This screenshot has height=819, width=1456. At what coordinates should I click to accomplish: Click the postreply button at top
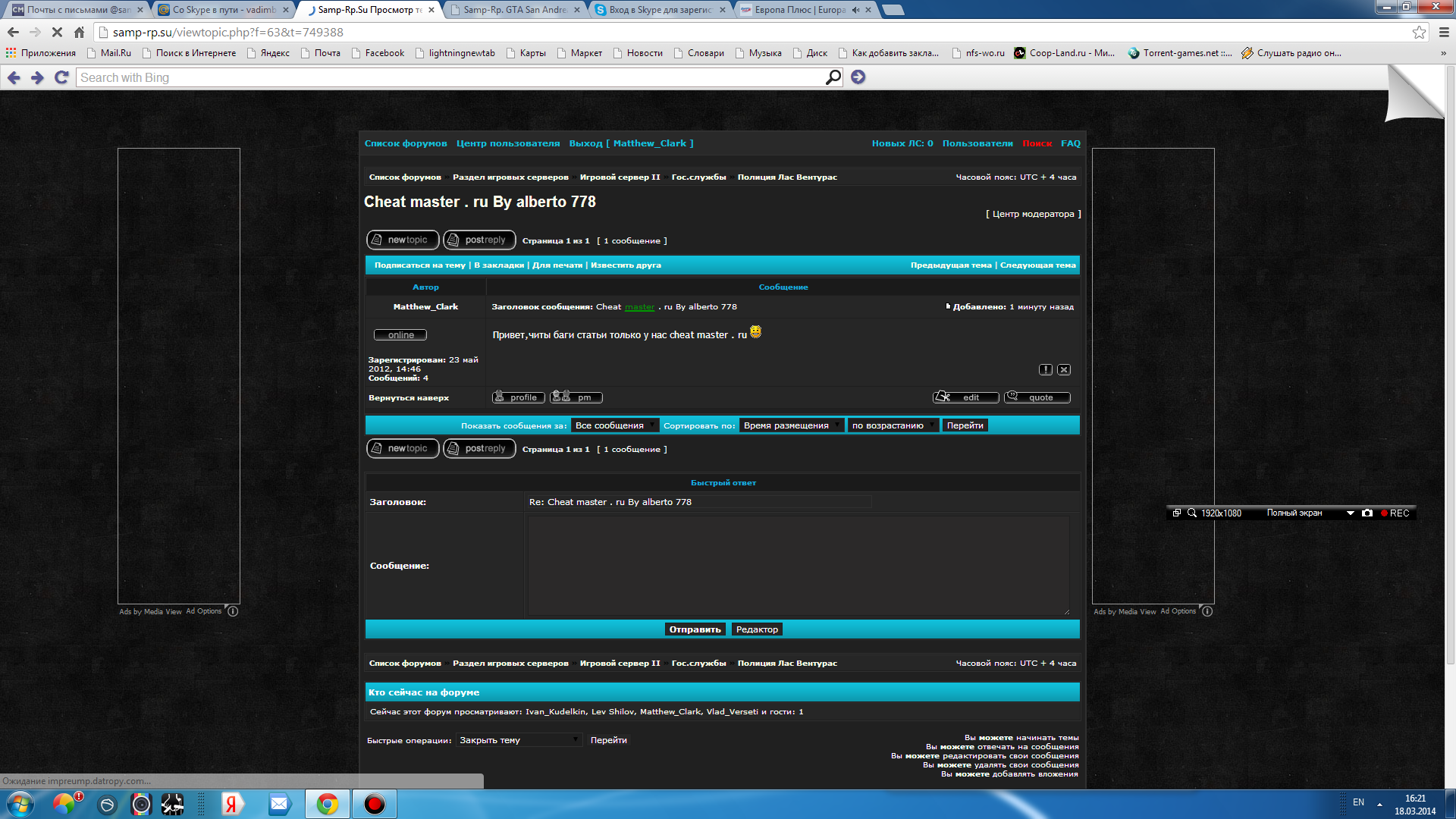coord(479,240)
